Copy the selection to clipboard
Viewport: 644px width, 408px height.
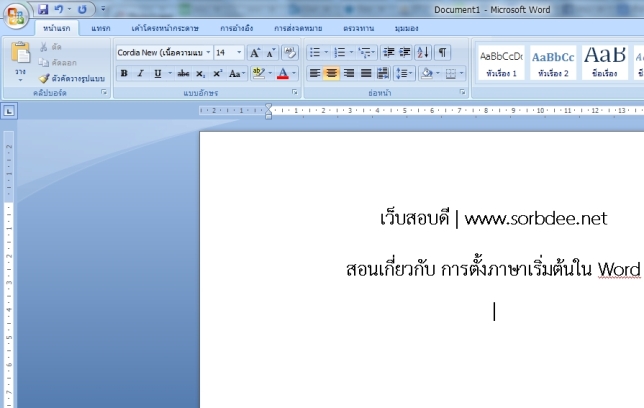pyautogui.click(x=58, y=62)
